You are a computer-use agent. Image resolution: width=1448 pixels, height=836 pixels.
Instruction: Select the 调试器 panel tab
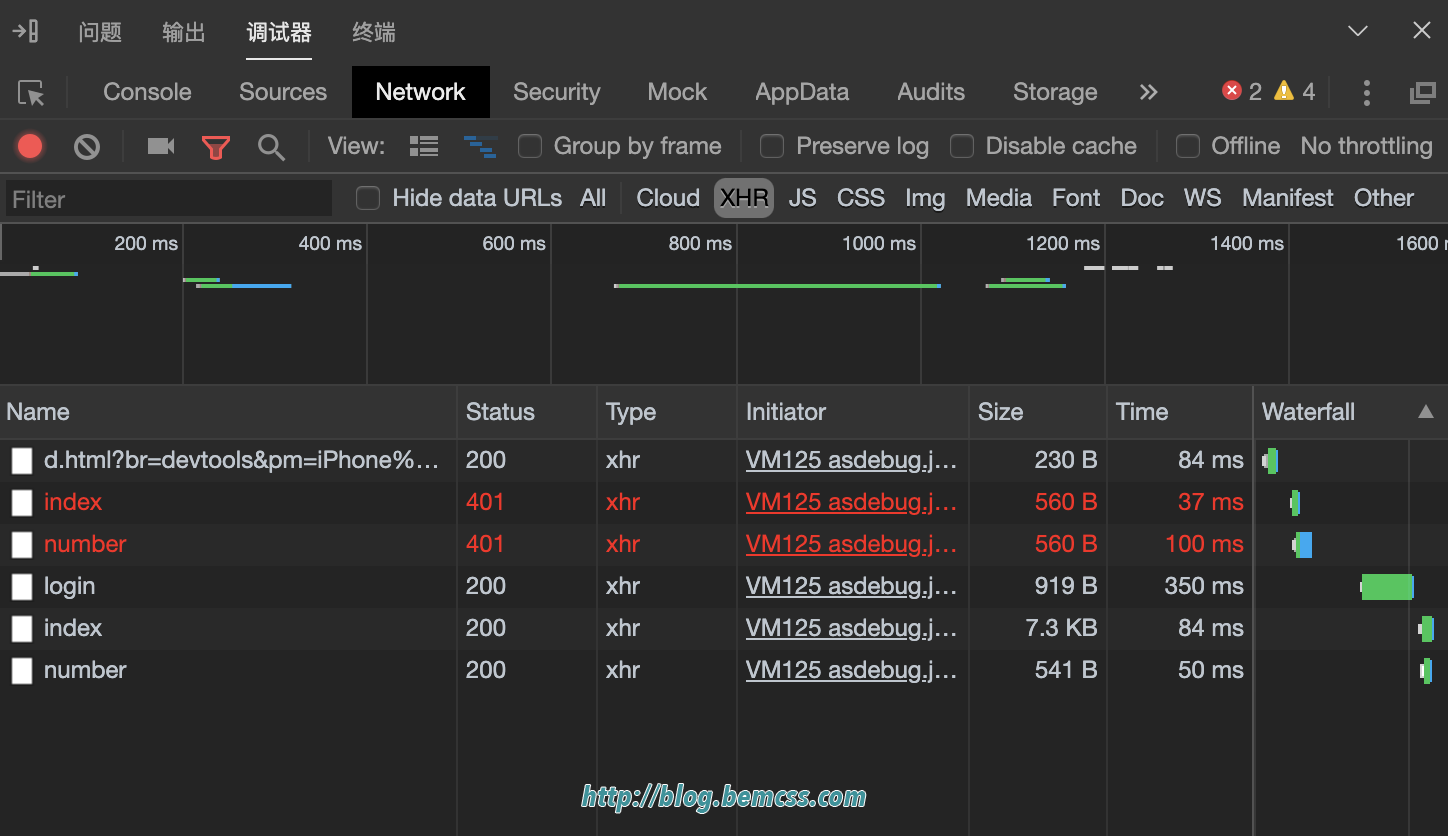(x=279, y=32)
